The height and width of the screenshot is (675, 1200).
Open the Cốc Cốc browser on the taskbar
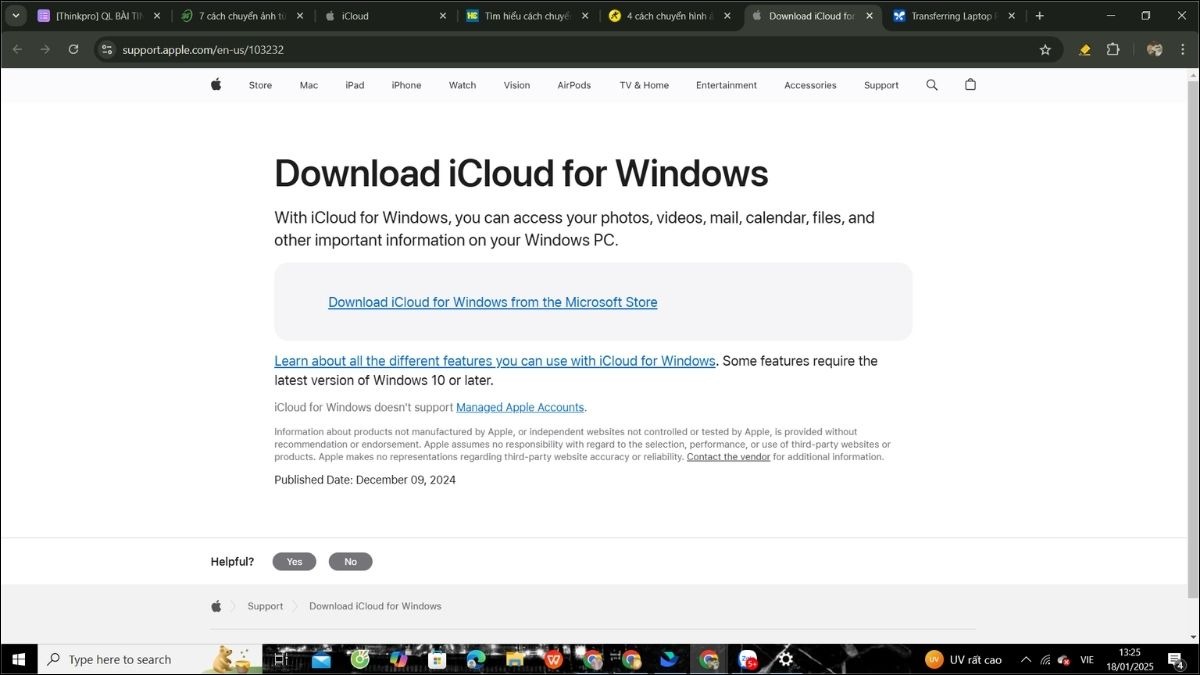point(360,659)
